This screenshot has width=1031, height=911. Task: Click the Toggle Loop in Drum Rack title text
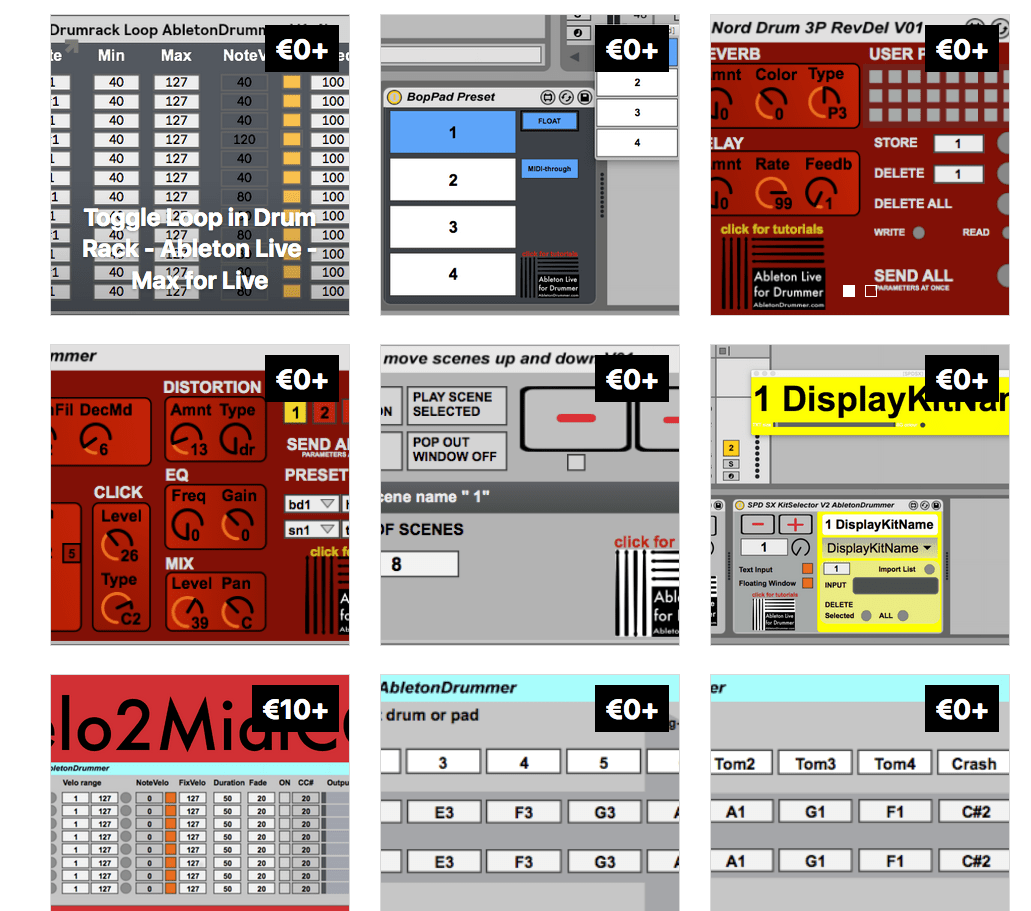pyautogui.click(x=200, y=249)
